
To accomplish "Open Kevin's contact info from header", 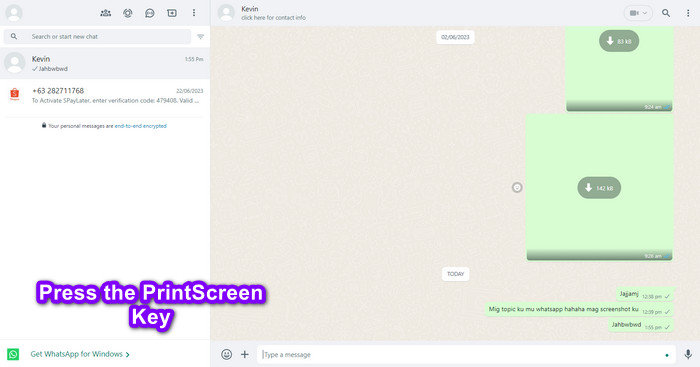I will [x=273, y=13].
